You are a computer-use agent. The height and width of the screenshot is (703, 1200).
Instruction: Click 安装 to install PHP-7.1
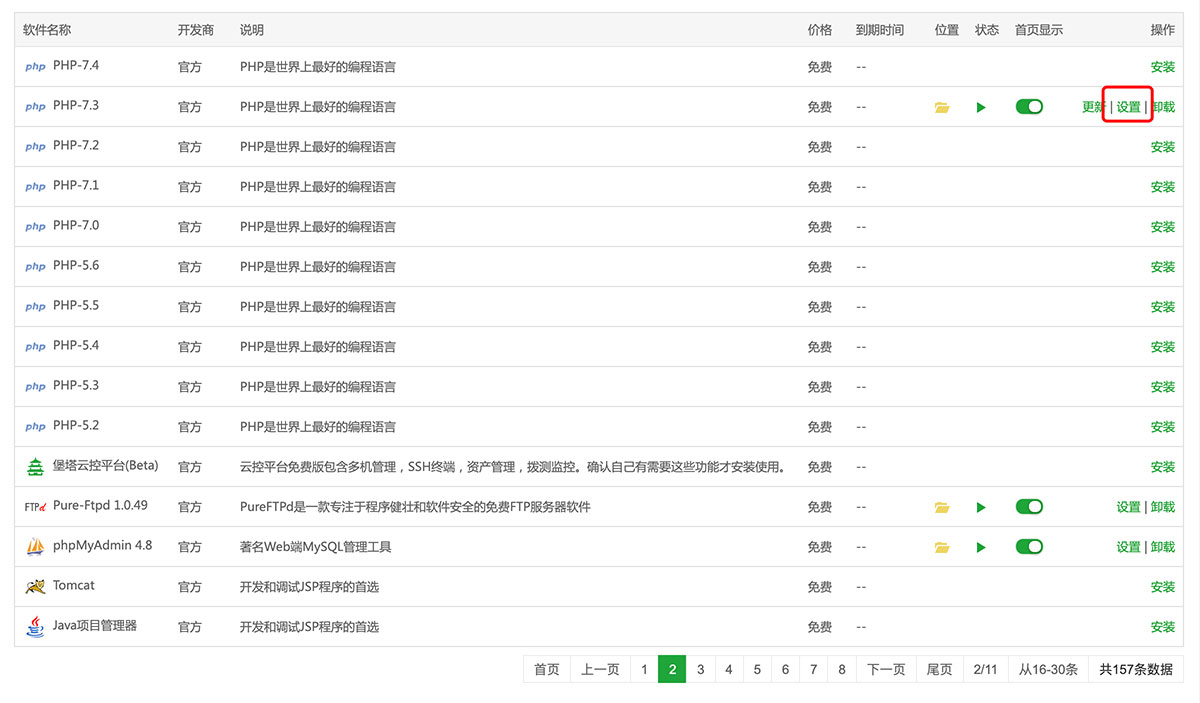tap(1163, 187)
